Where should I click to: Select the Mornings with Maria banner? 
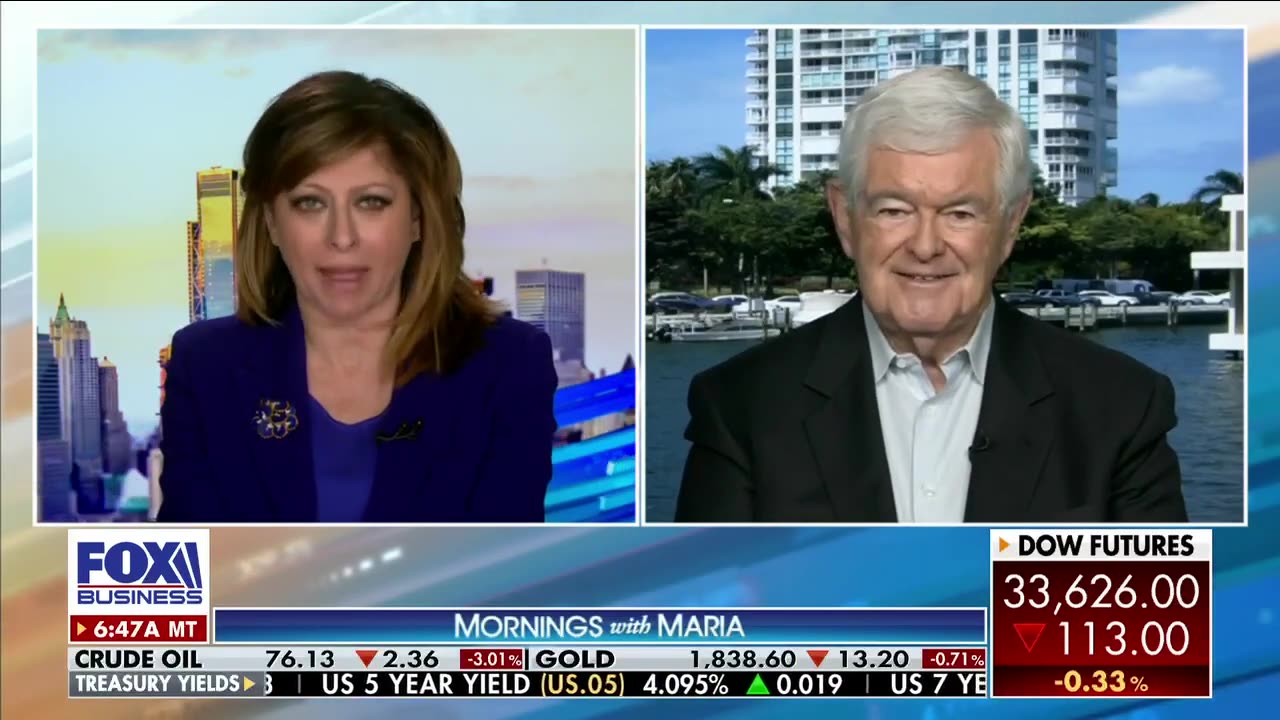coord(600,626)
